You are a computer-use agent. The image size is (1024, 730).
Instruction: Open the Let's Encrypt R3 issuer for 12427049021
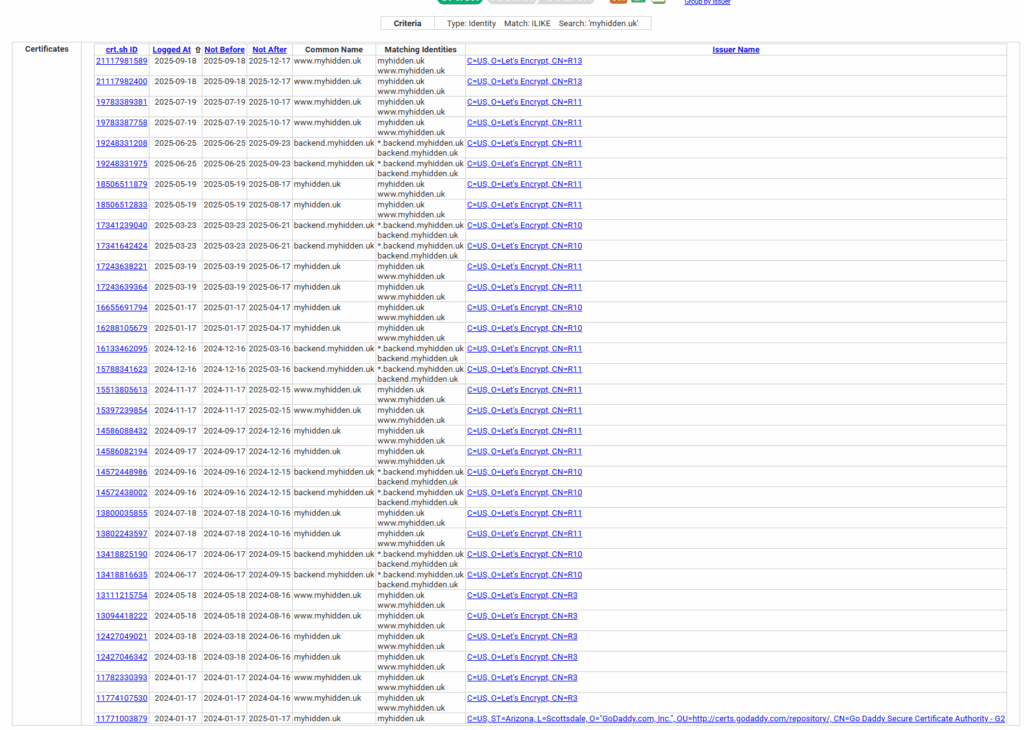click(522, 637)
